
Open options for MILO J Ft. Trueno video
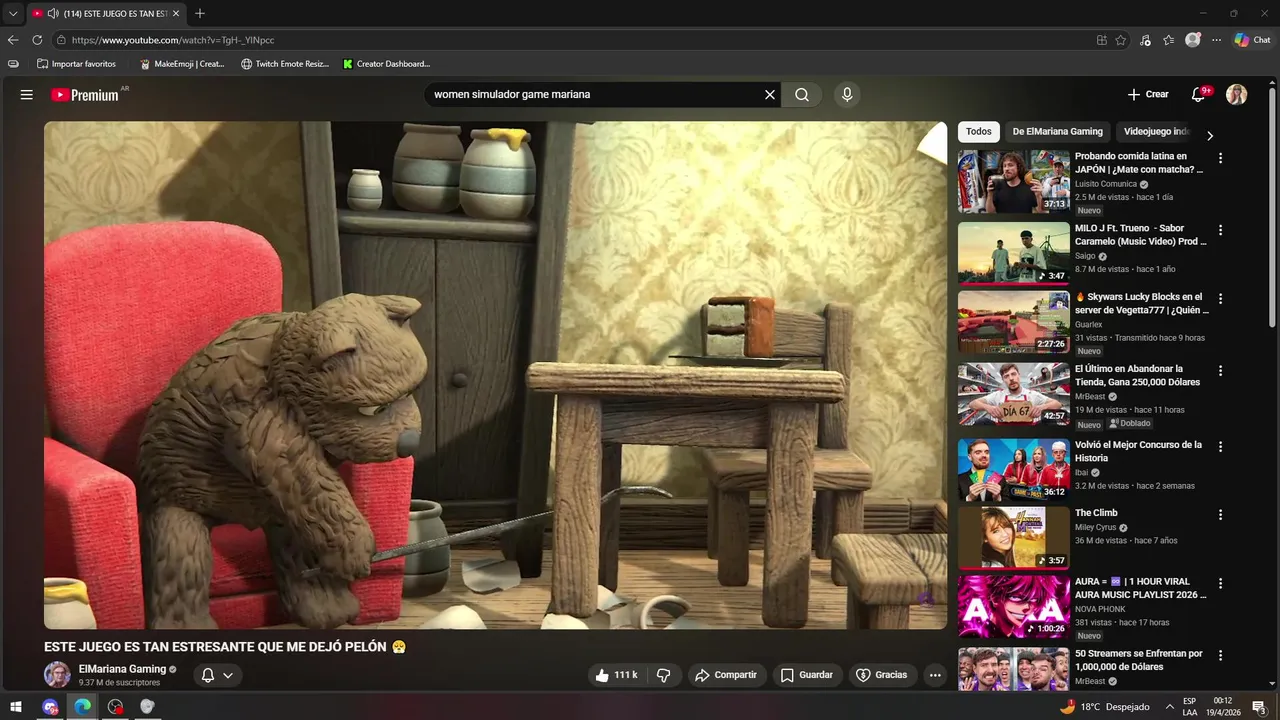pyautogui.click(x=1220, y=230)
